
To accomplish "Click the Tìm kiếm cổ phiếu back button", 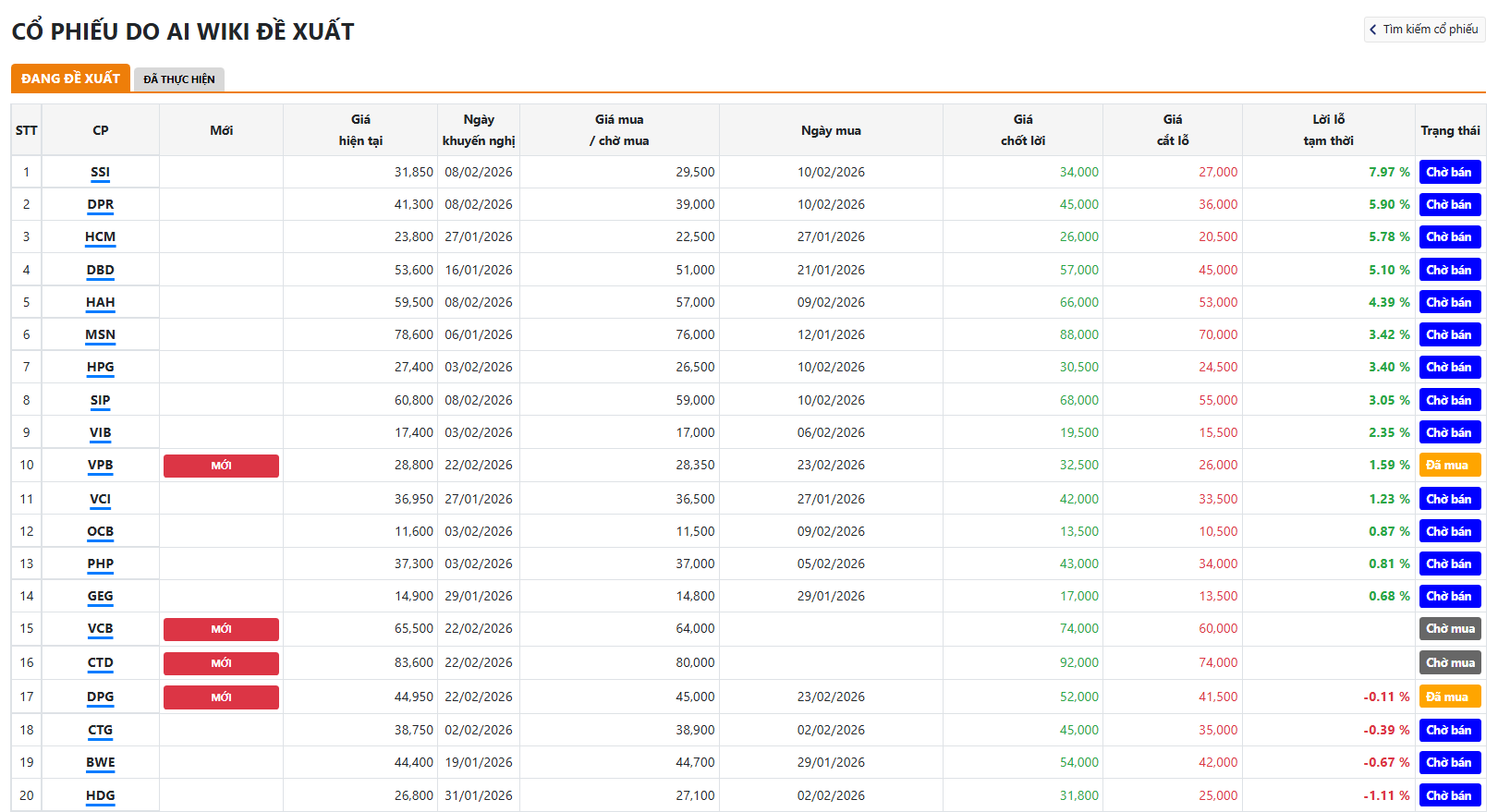I will click(1424, 30).
